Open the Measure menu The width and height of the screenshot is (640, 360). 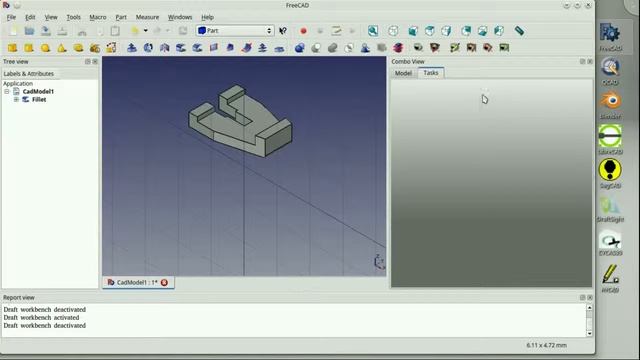[x=147, y=17]
